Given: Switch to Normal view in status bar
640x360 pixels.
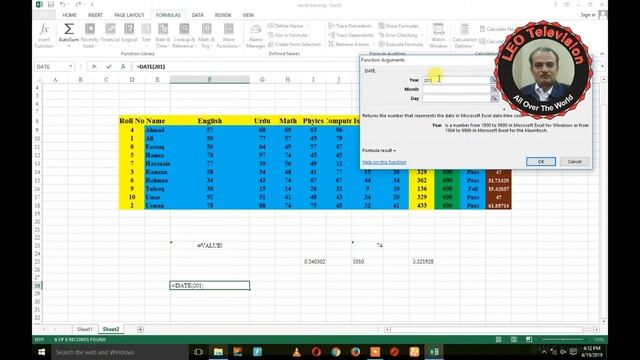Looking at the screenshot, I should (498, 340).
